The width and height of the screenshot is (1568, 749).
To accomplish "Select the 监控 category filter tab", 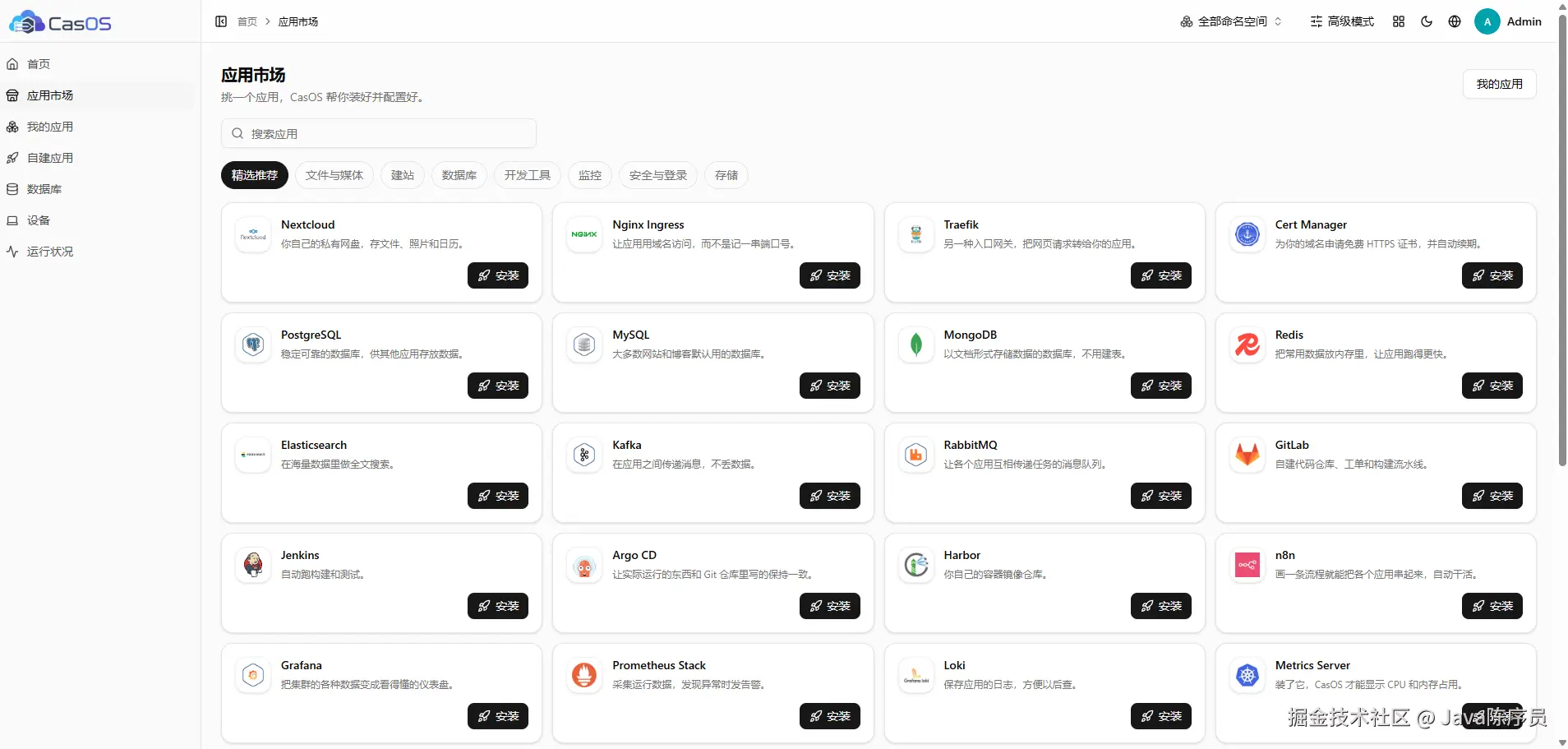I will tap(590, 175).
